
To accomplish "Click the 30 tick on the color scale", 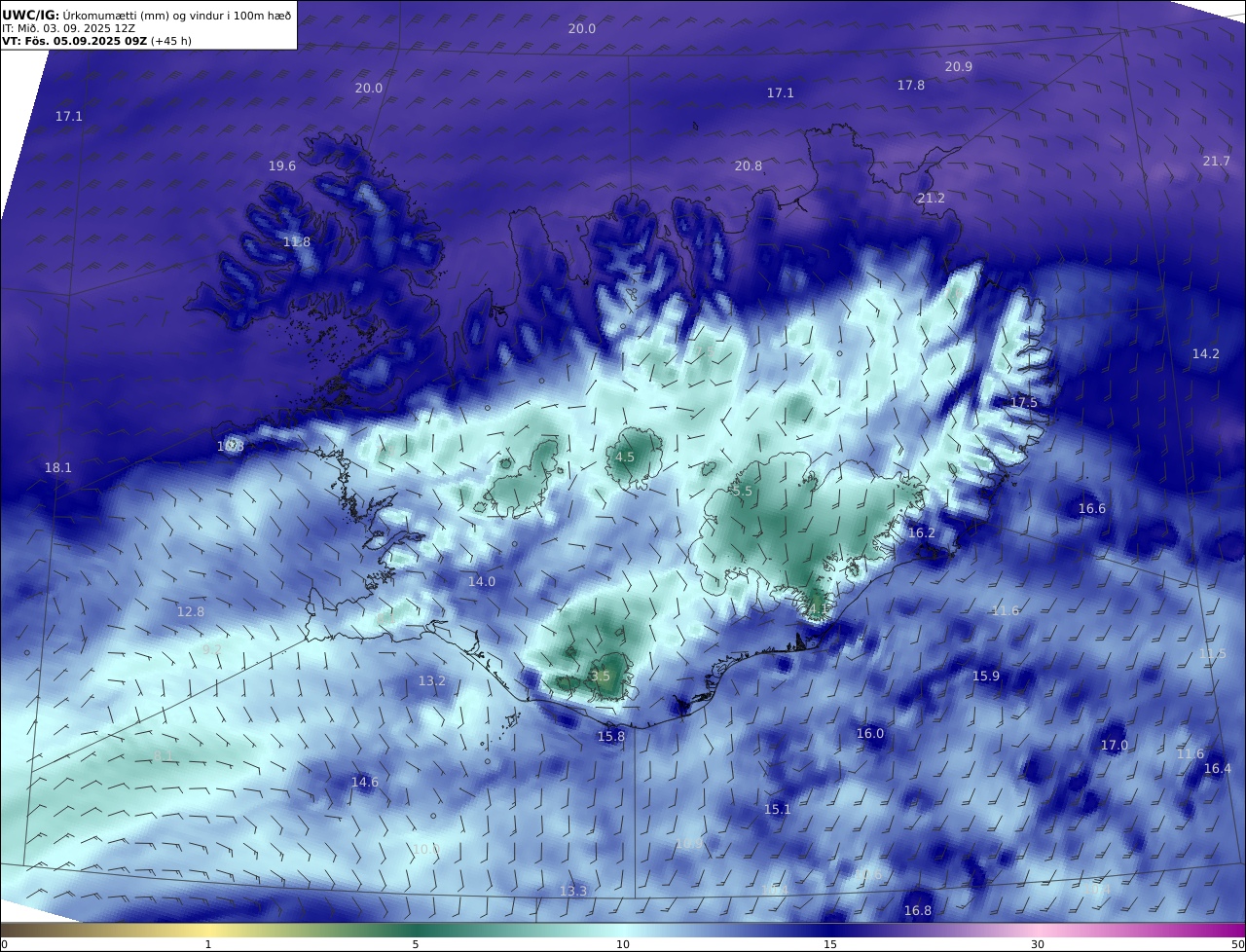I will click(x=1038, y=944).
